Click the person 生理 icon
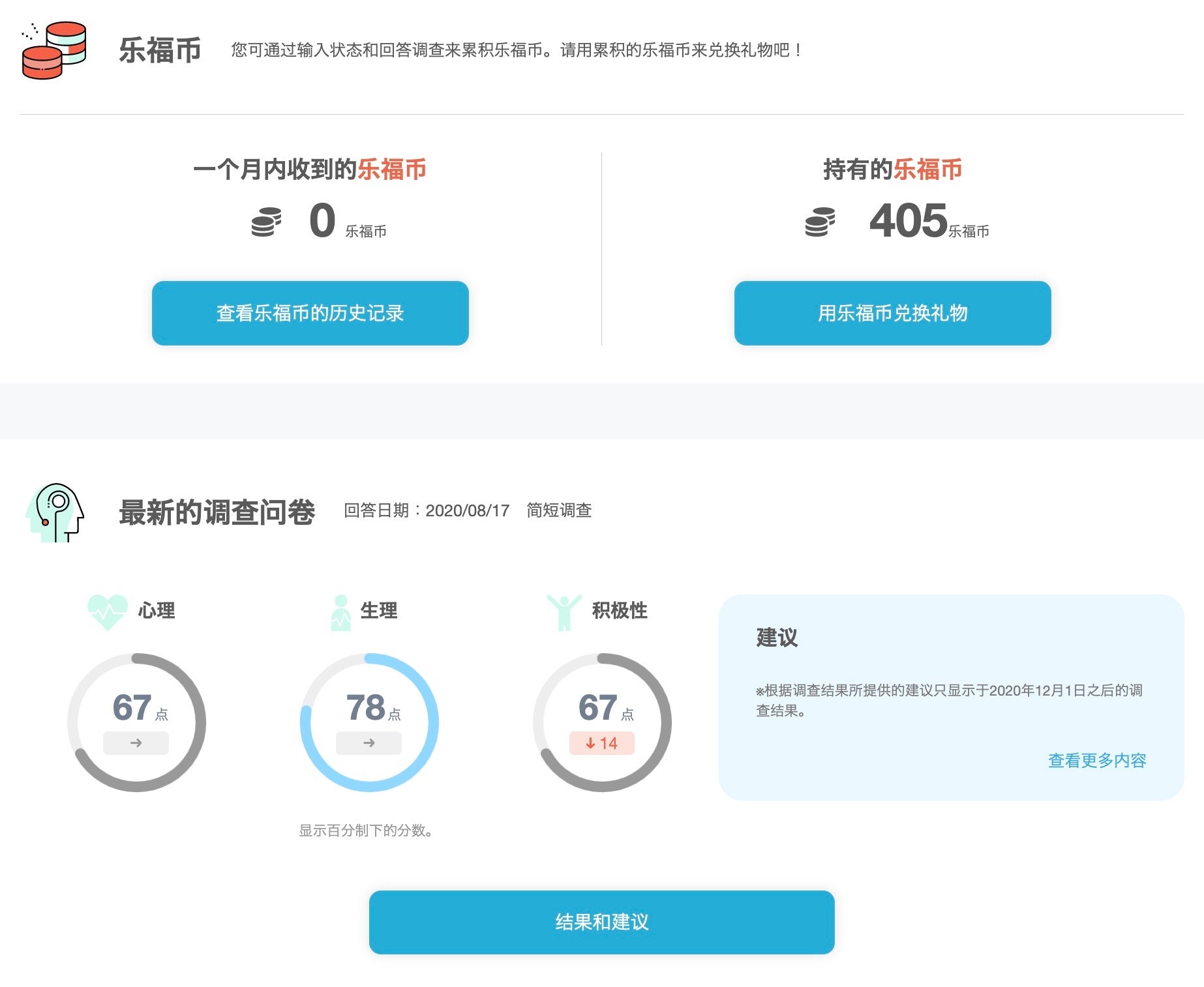1204x987 pixels. pyautogui.click(x=340, y=612)
